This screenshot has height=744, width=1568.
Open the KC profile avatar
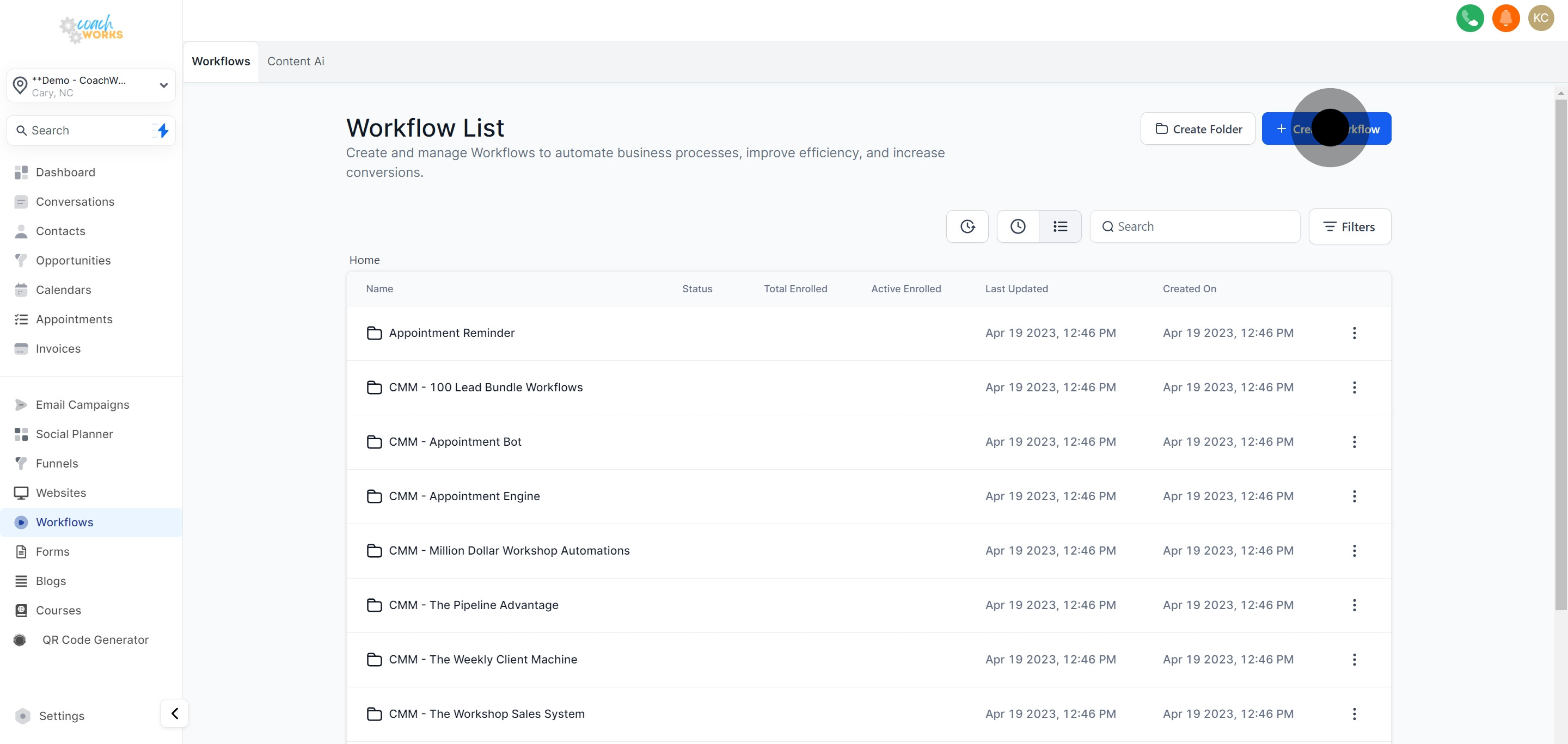click(x=1541, y=17)
